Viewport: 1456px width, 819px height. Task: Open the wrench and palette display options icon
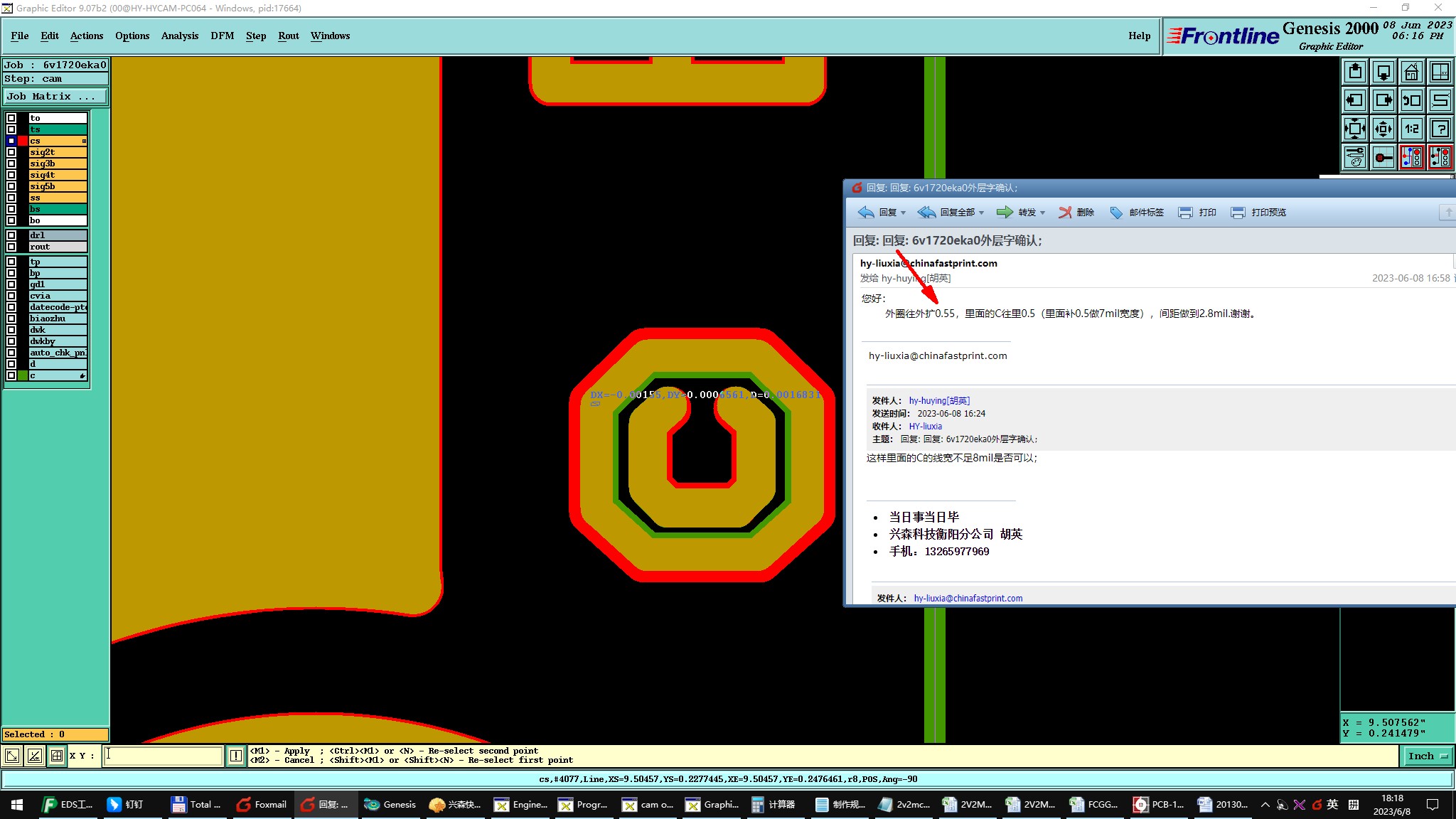point(1355,157)
